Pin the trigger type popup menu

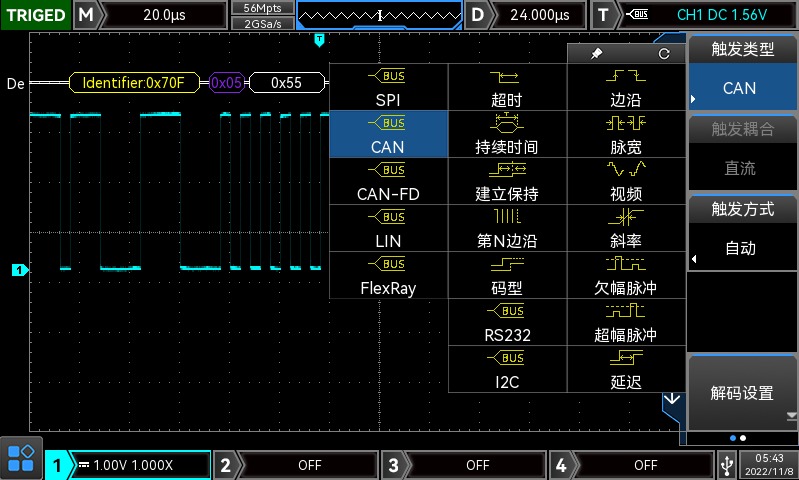click(x=597, y=54)
